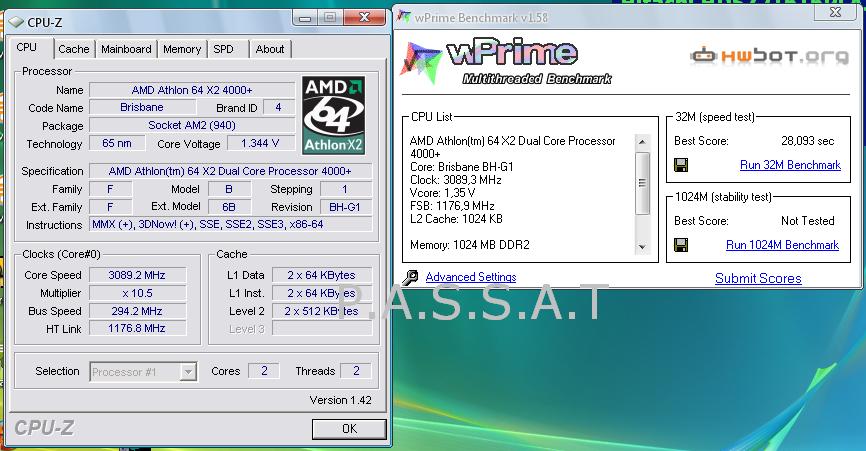Click the 32M best score 28,093 sec

coord(807,141)
